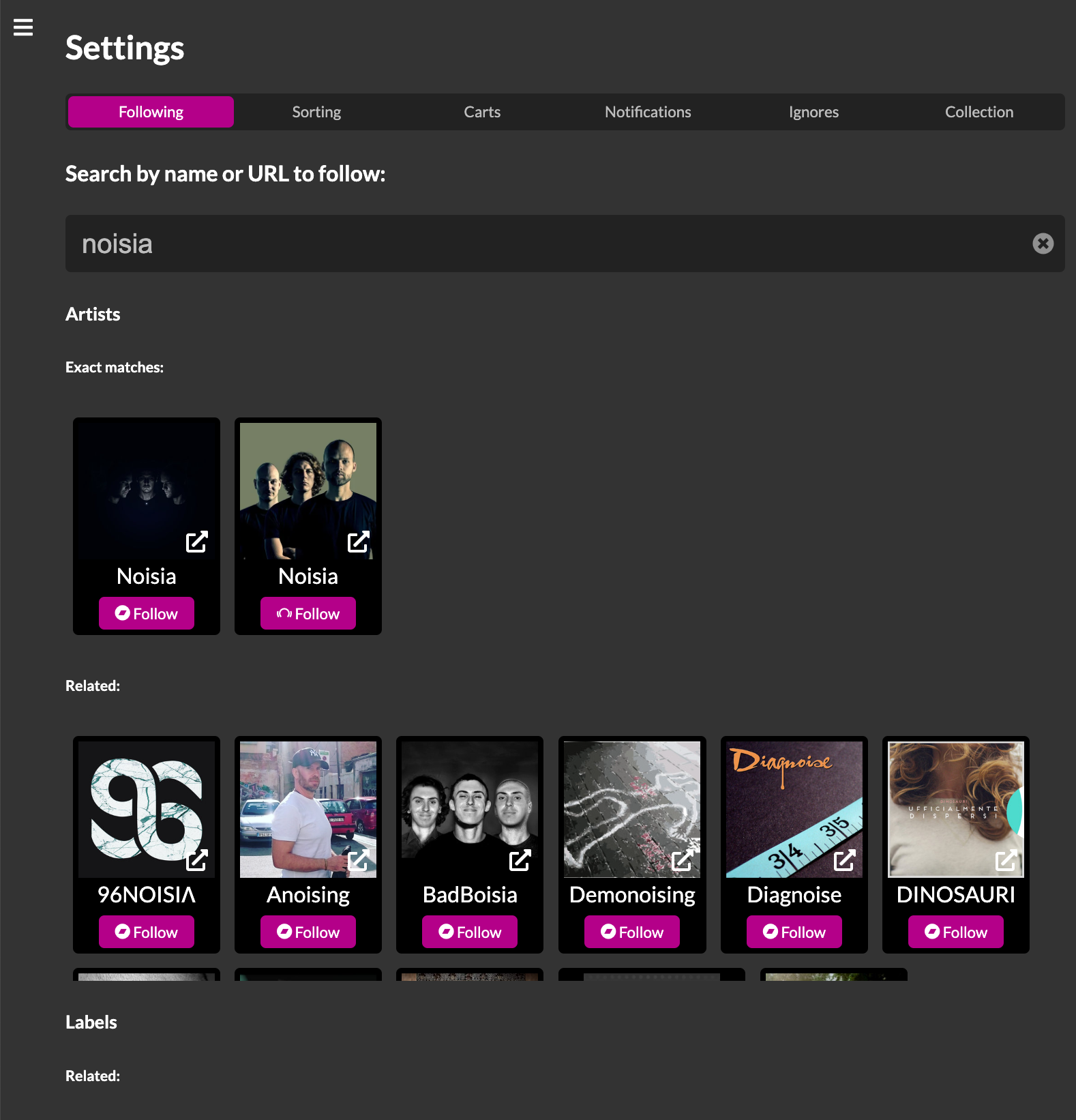Open external link on first Noisia card
This screenshot has width=1076, height=1120.
point(196,542)
